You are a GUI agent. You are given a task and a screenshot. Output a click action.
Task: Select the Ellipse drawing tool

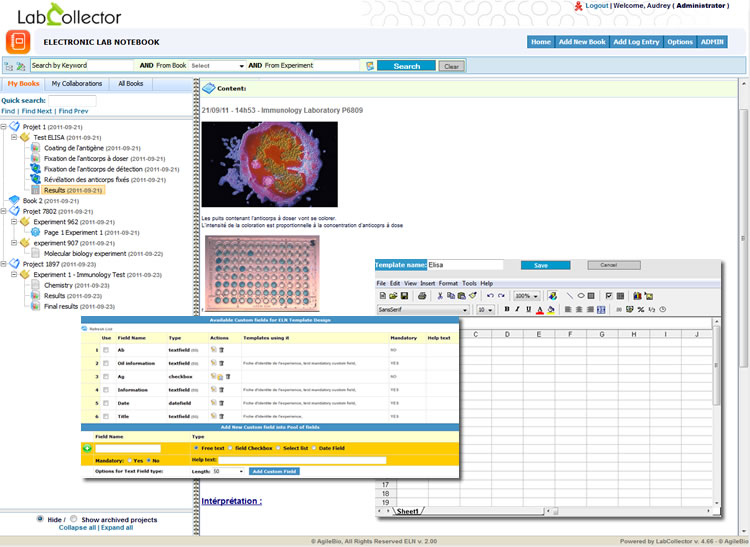[x=581, y=296]
